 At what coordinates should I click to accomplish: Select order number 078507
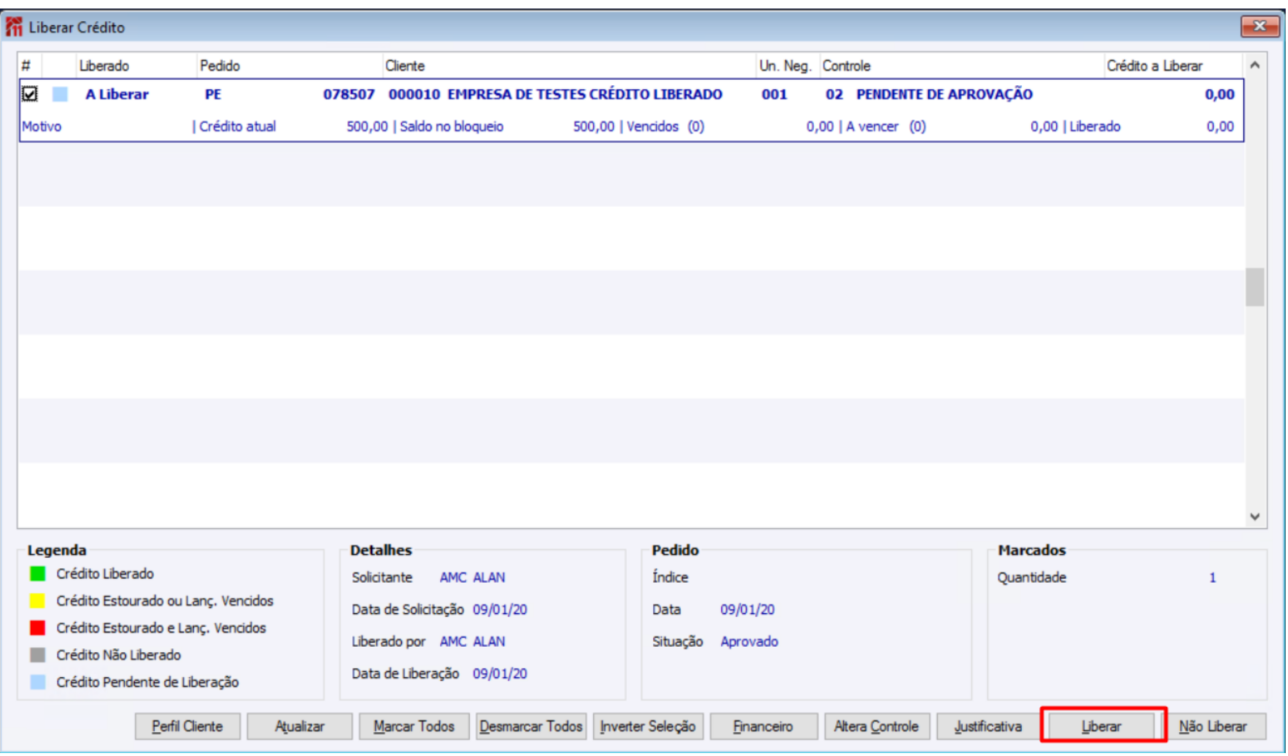pos(349,95)
